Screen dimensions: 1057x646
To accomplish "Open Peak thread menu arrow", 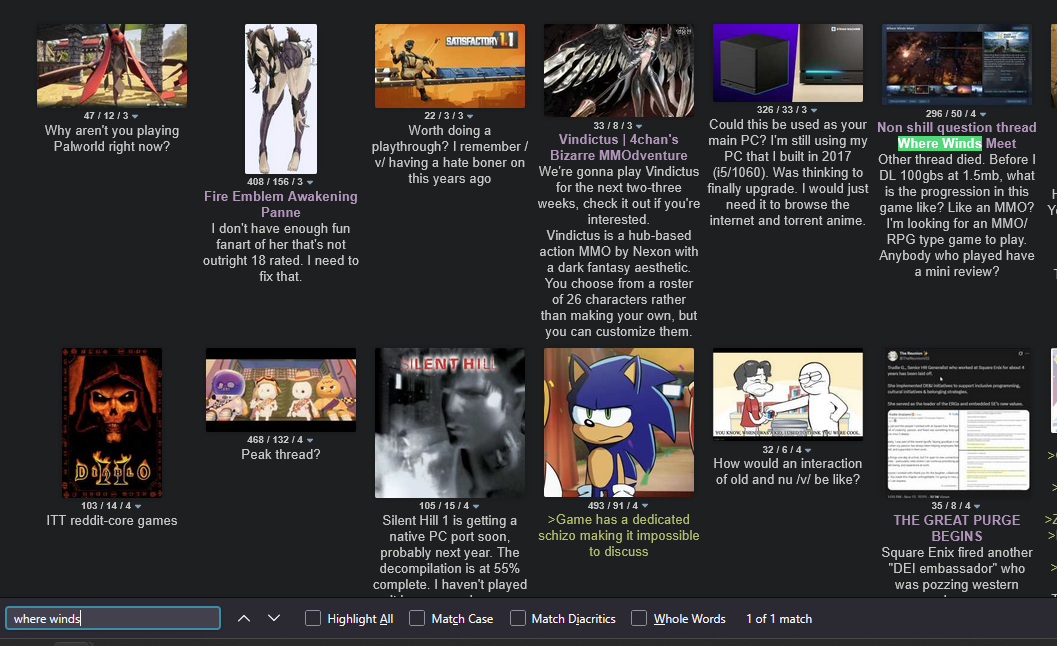I will [x=310, y=440].
